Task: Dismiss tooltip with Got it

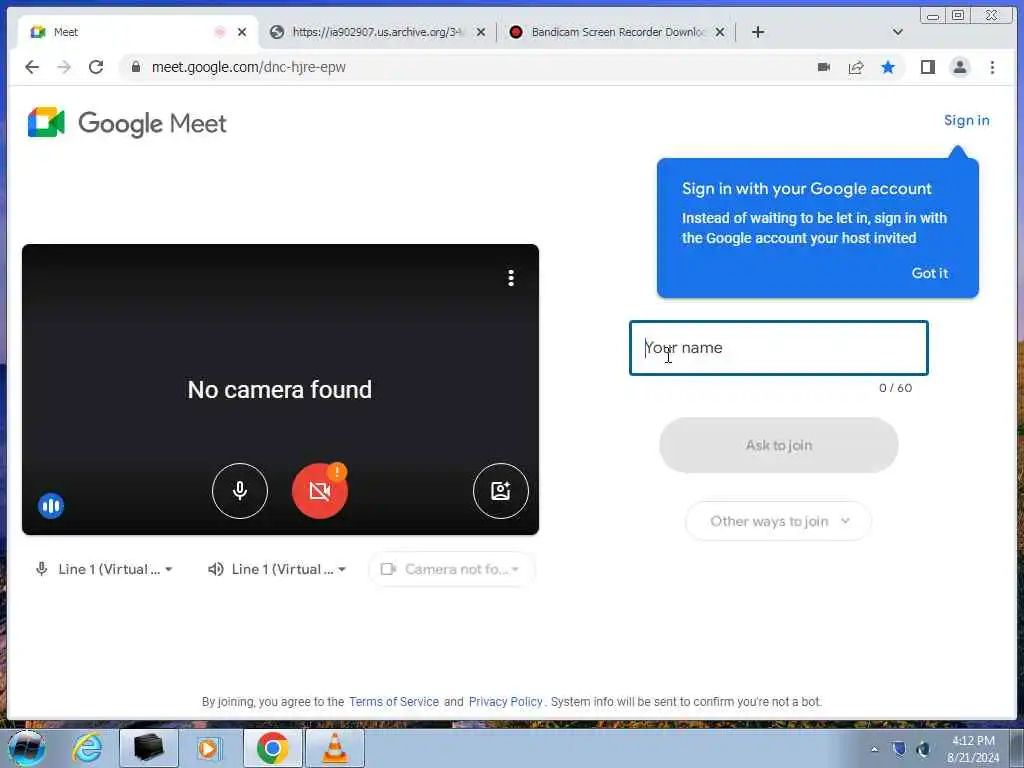Action: [x=929, y=273]
